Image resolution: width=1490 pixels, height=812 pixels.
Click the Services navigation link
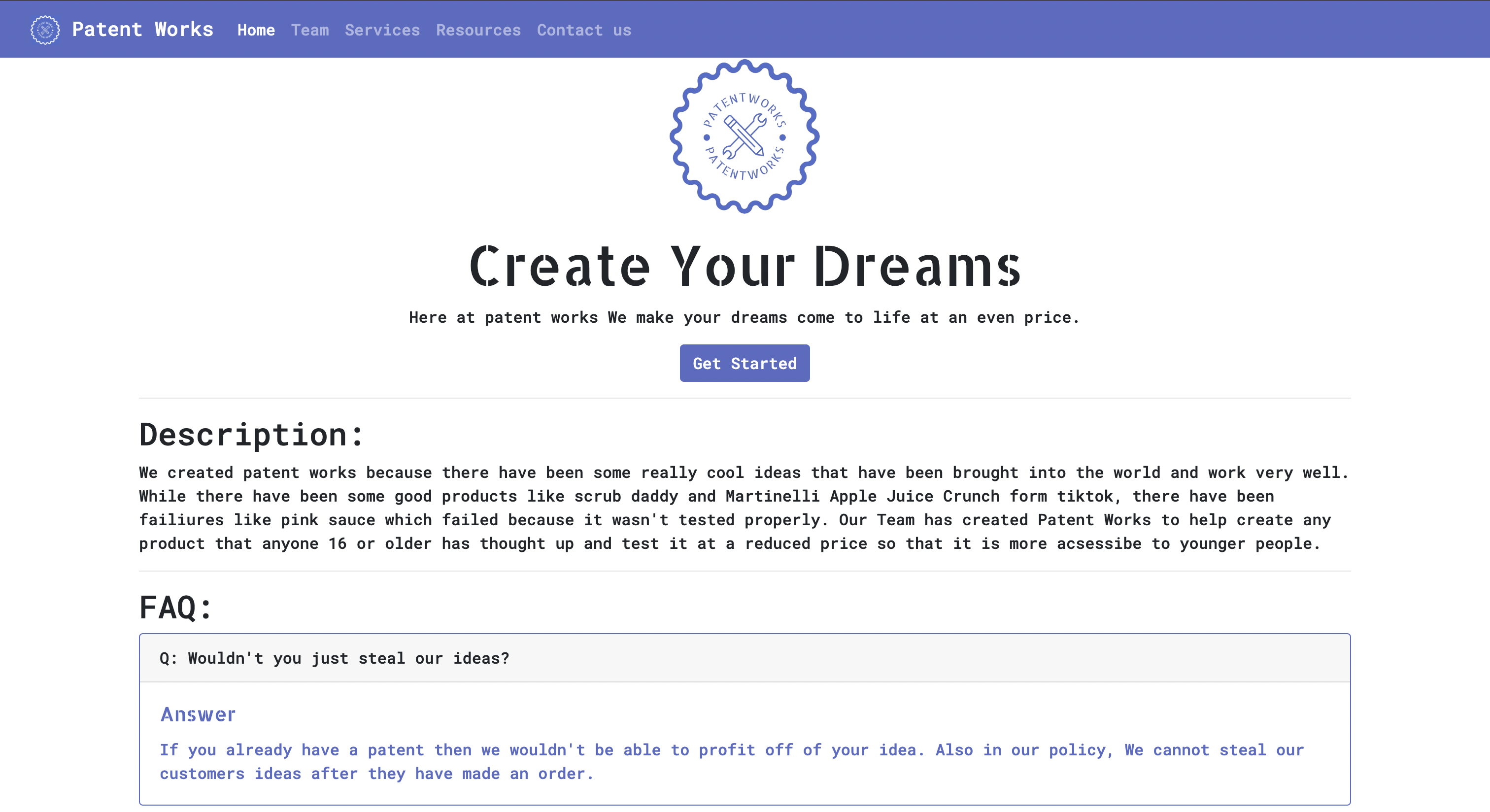point(382,30)
